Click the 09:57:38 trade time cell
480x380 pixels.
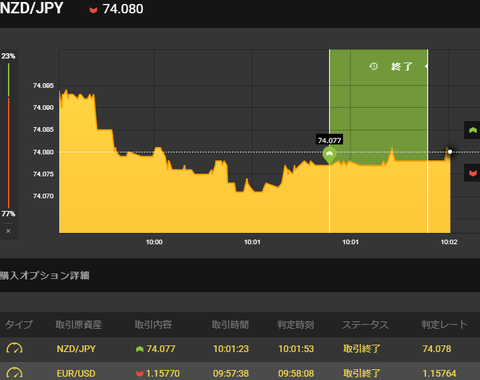pos(231,373)
